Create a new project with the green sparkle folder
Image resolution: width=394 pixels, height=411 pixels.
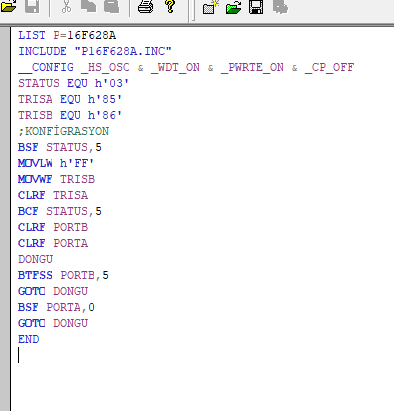click(x=211, y=7)
